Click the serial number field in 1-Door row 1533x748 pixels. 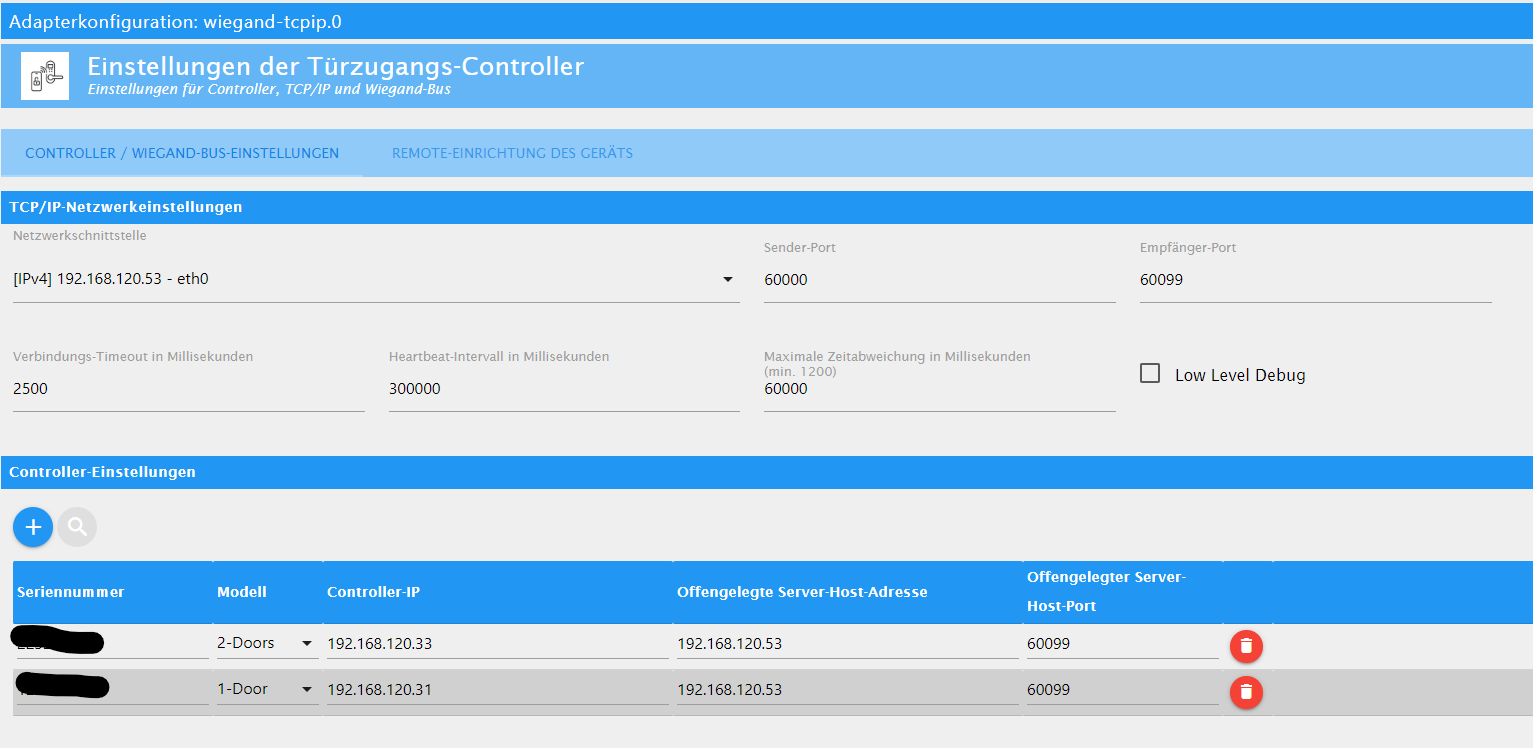(x=113, y=689)
